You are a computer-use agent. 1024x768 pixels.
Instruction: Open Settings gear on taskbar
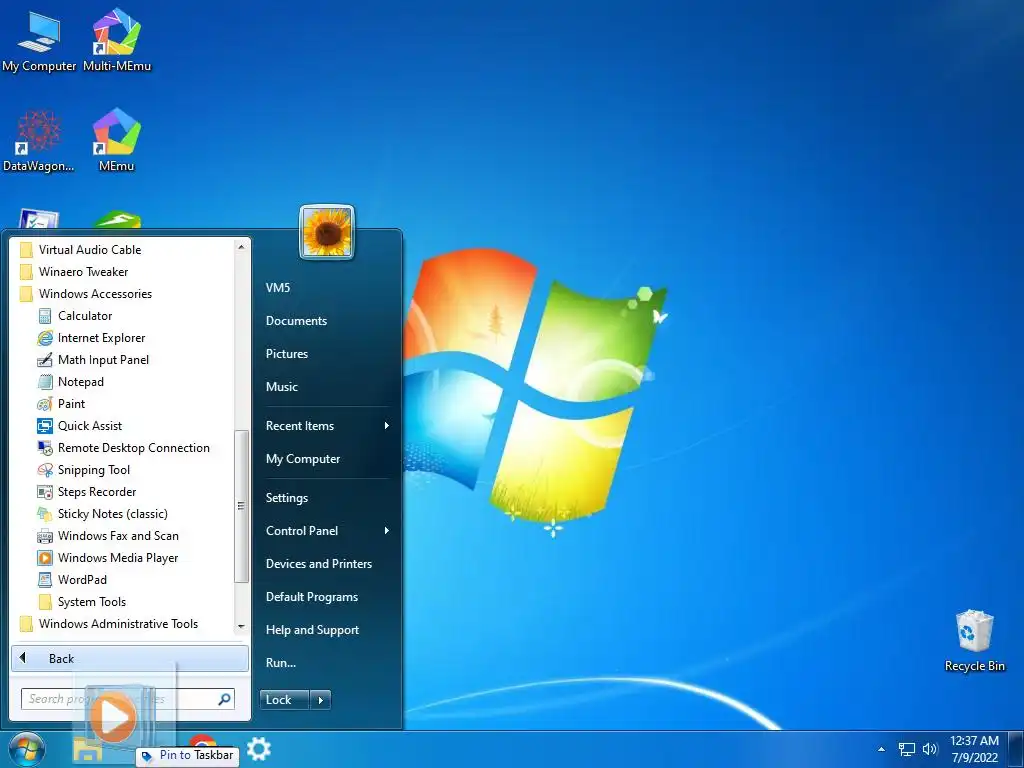click(259, 749)
